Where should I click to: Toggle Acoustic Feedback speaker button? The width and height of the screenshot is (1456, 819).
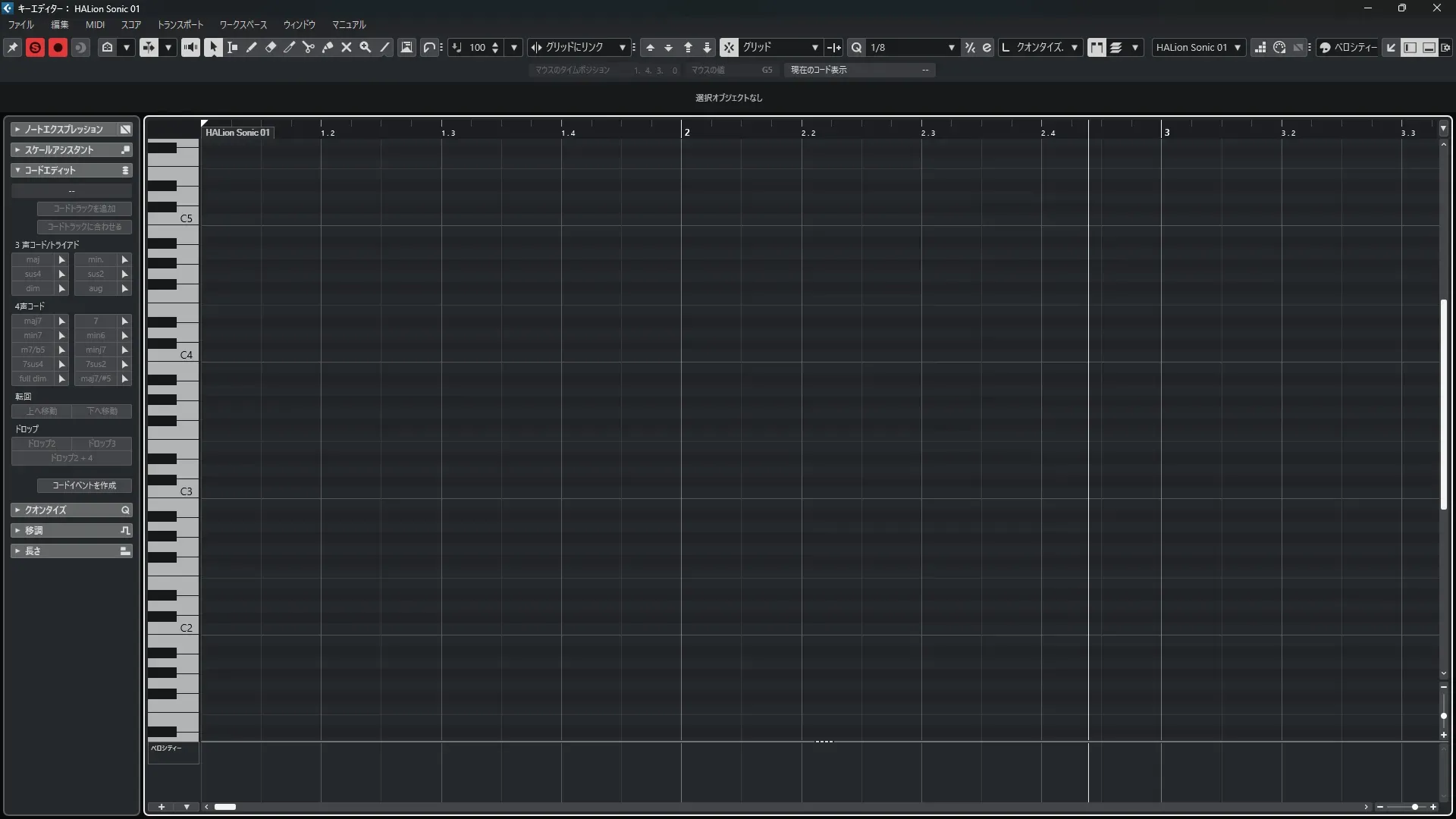[190, 47]
